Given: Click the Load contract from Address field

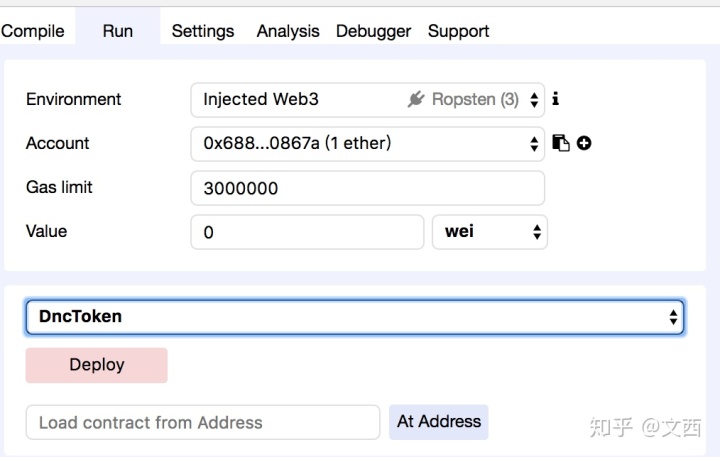Looking at the screenshot, I should tap(203, 422).
